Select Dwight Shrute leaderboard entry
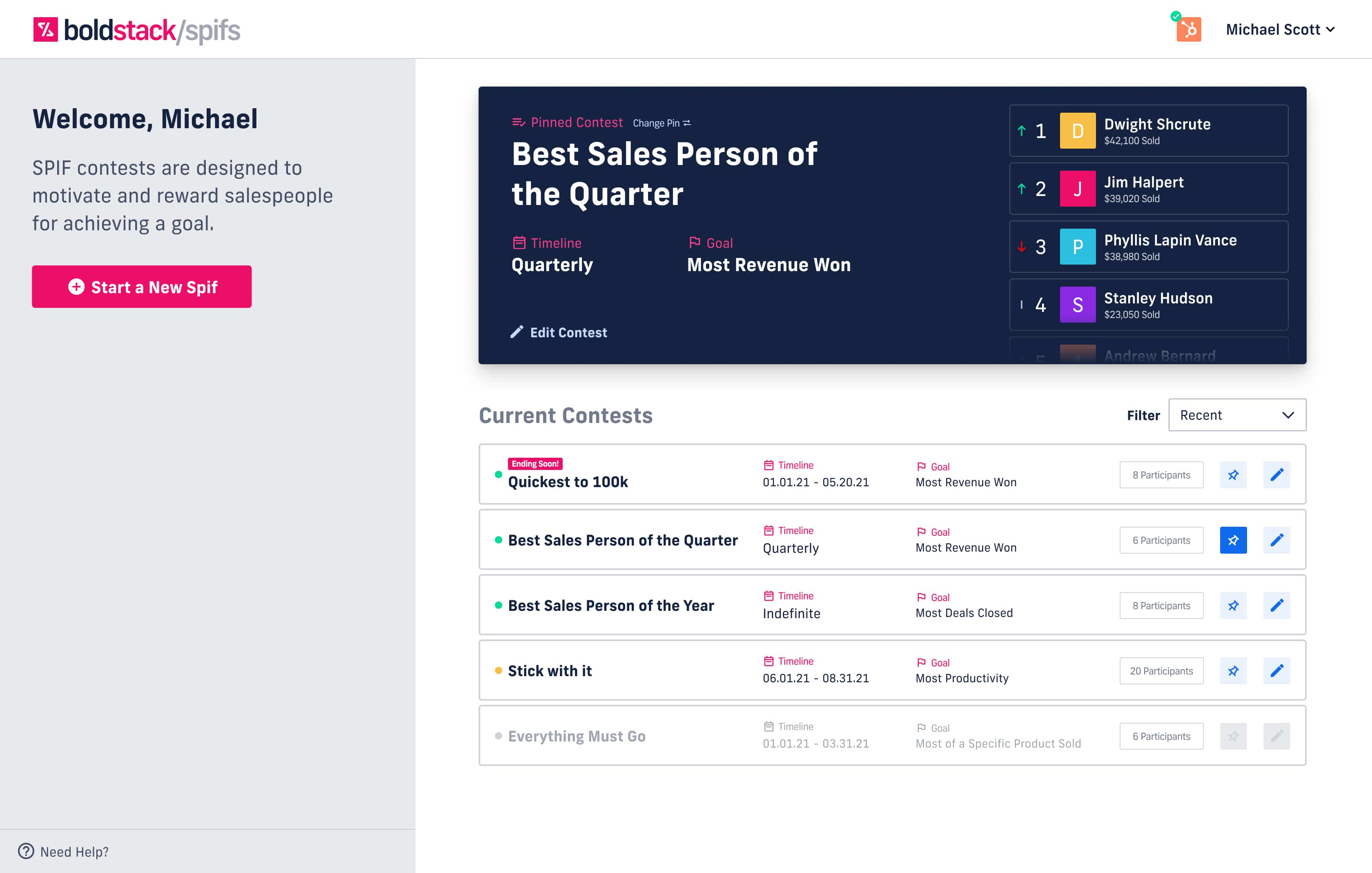The image size is (1372, 873). (x=1148, y=131)
